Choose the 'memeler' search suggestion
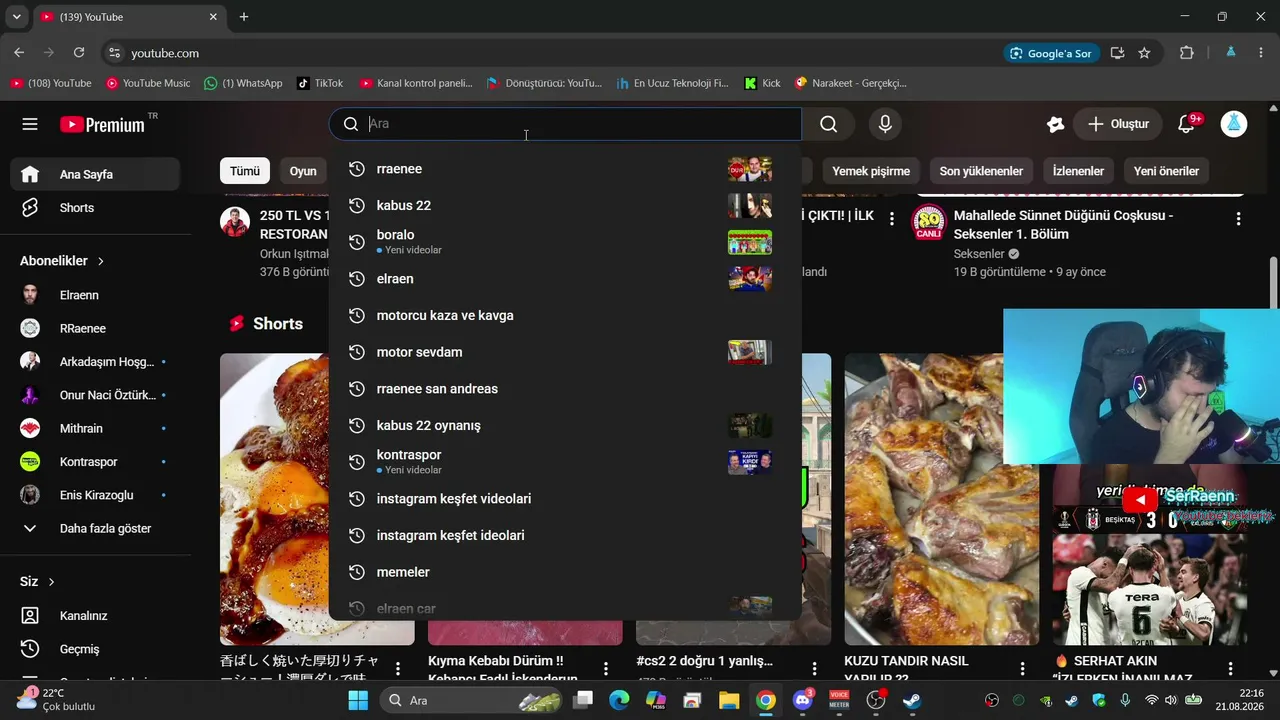 565,572
